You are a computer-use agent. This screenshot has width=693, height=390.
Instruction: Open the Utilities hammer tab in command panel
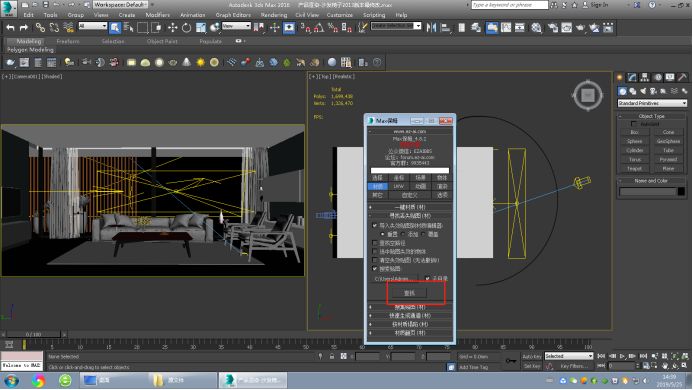682,77
